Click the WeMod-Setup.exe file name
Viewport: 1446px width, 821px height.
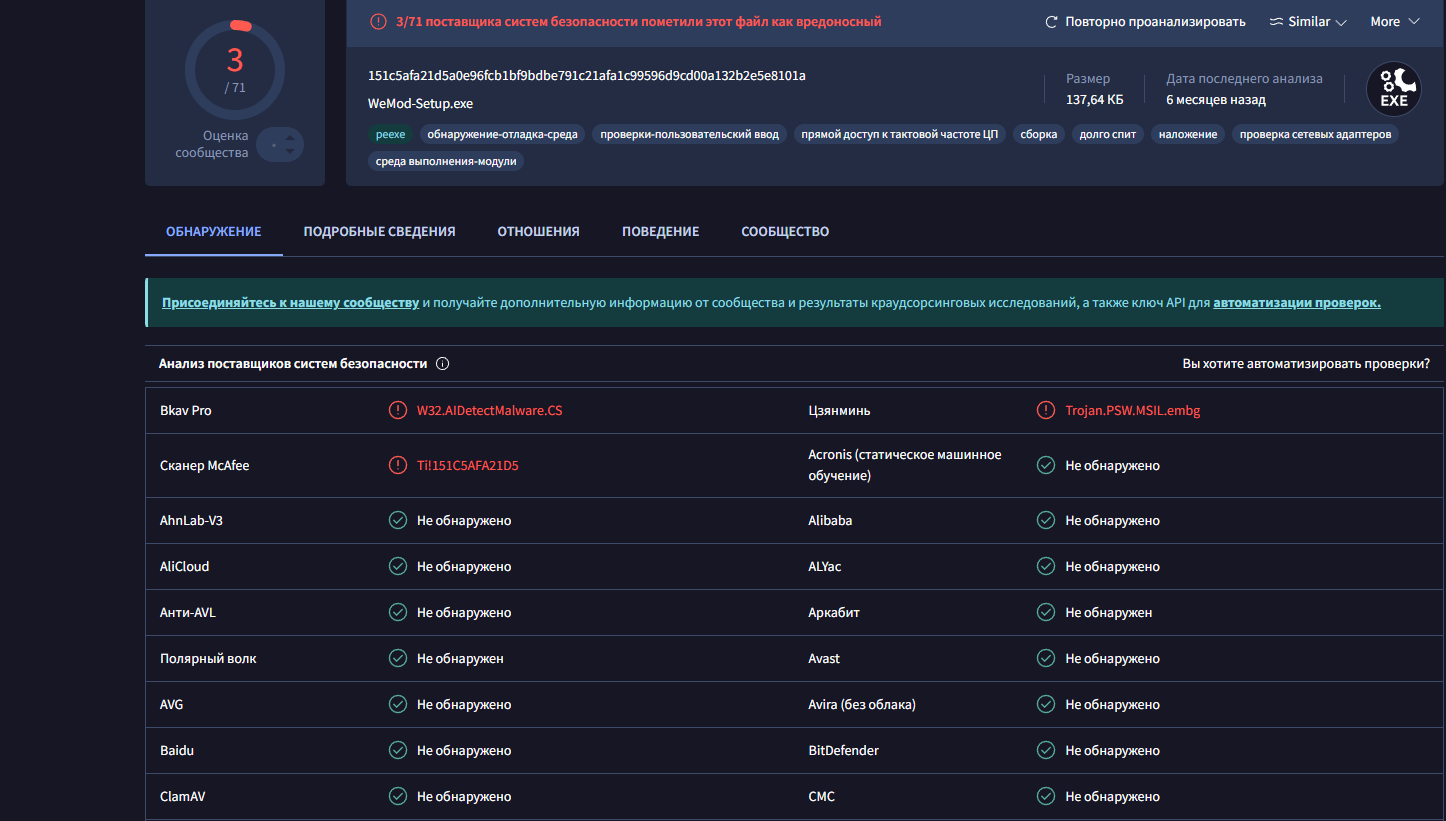421,103
